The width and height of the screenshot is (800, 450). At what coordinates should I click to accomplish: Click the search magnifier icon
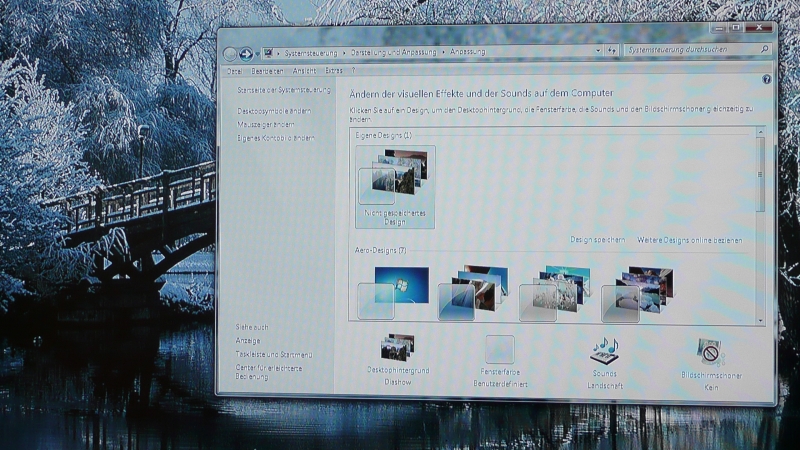765,49
